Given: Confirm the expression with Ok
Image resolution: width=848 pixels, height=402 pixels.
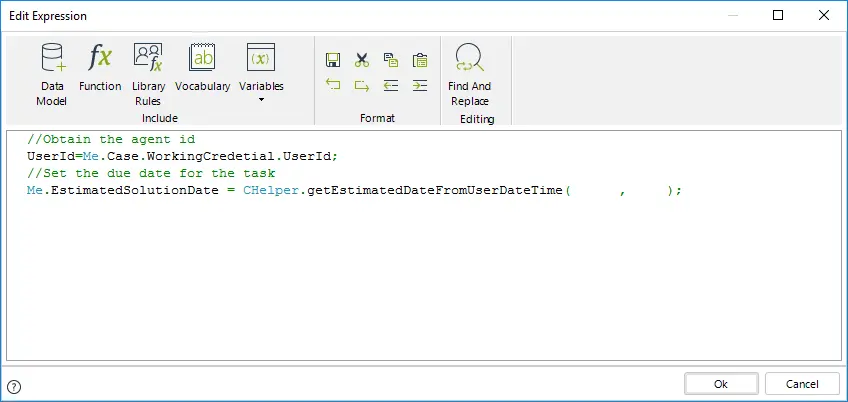Looking at the screenshot, I should click(x=721, y=384).
